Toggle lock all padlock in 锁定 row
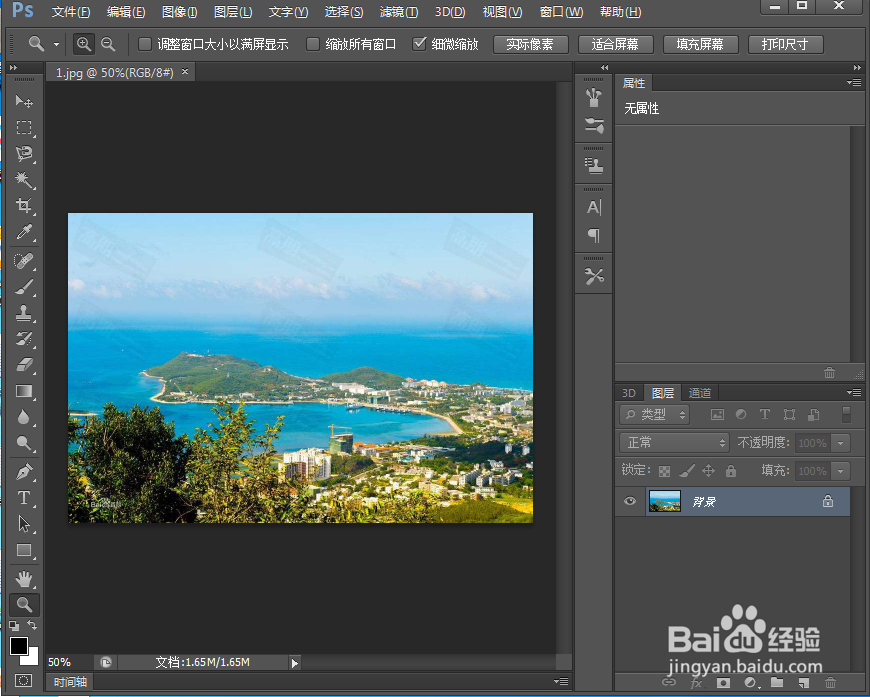Screen dimensions: 870x697 [731, 471]
